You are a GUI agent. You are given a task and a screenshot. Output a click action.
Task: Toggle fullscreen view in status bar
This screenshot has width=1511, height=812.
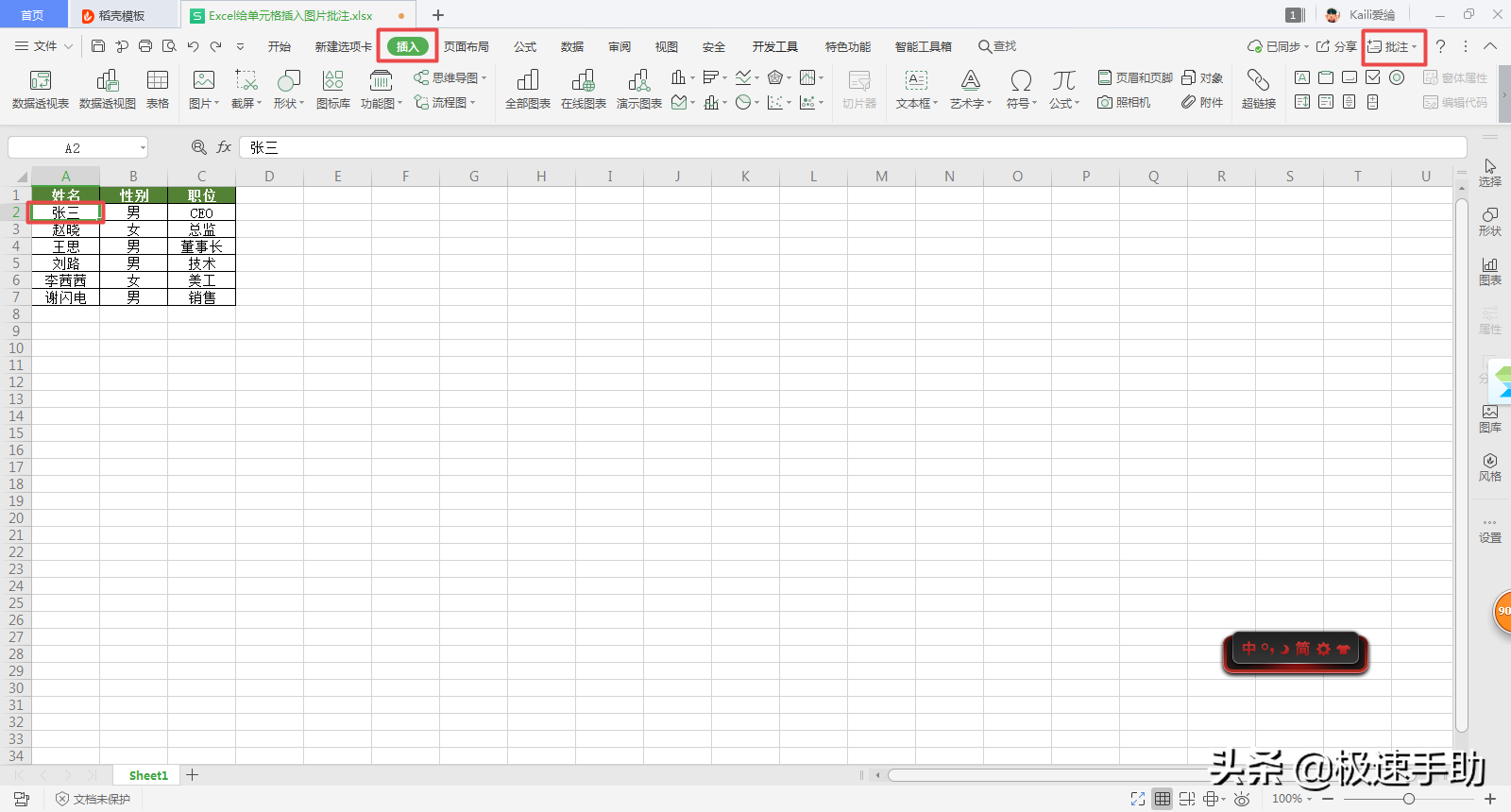(x=1138, y=799)
